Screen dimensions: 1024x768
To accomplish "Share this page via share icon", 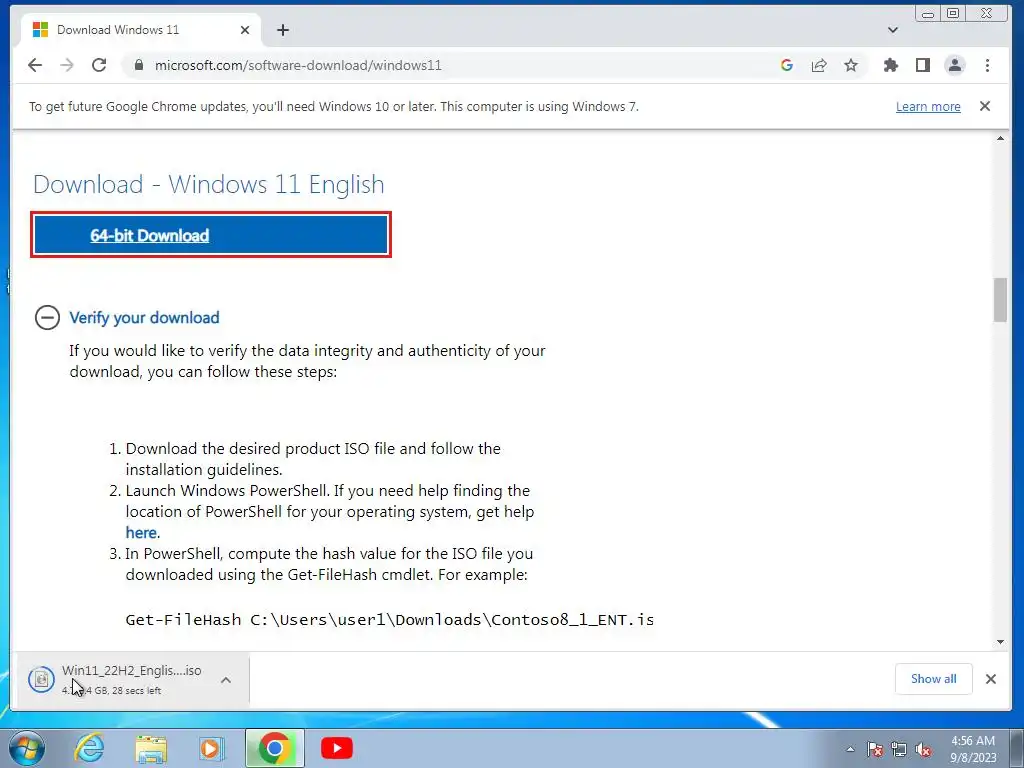I will (x=819, y=65).
